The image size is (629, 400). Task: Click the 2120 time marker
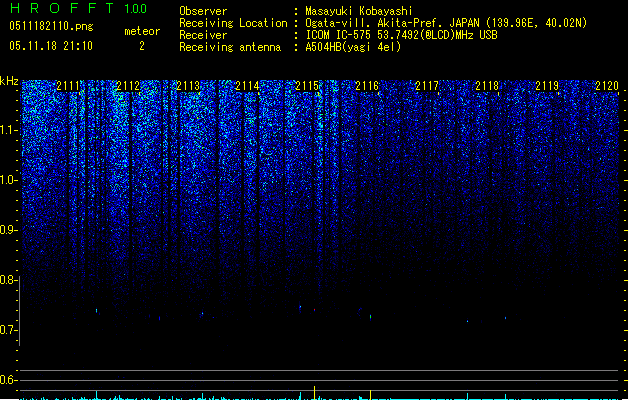pyautogui.click(x=607, y=86)
